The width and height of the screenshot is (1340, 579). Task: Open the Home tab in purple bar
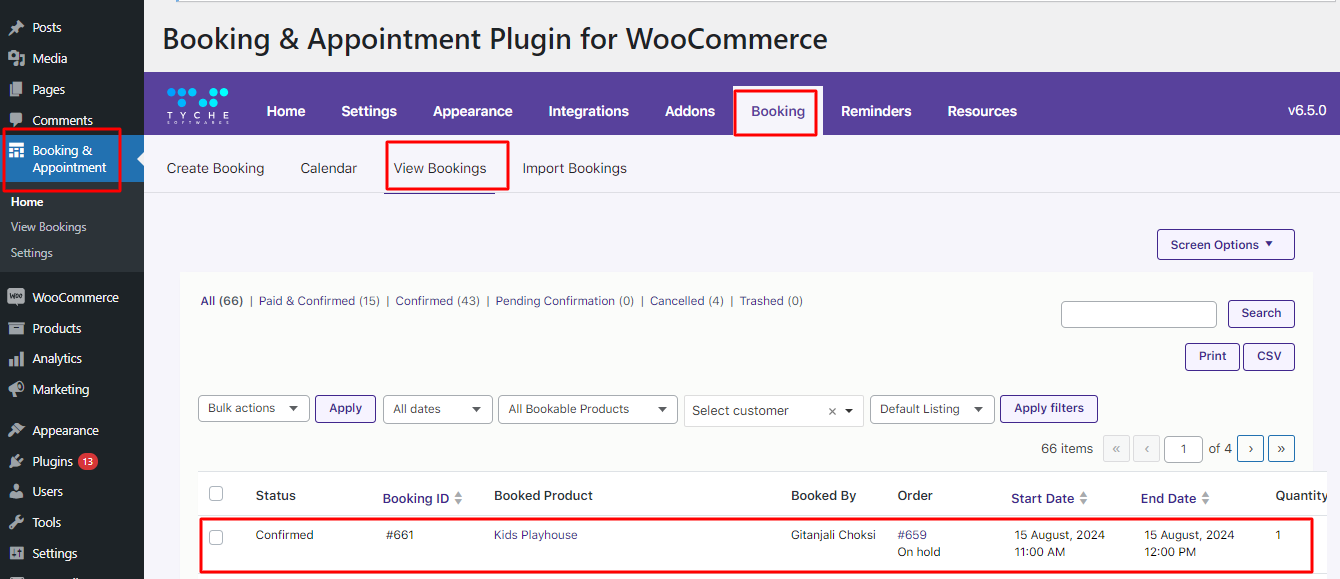[286, 111]
